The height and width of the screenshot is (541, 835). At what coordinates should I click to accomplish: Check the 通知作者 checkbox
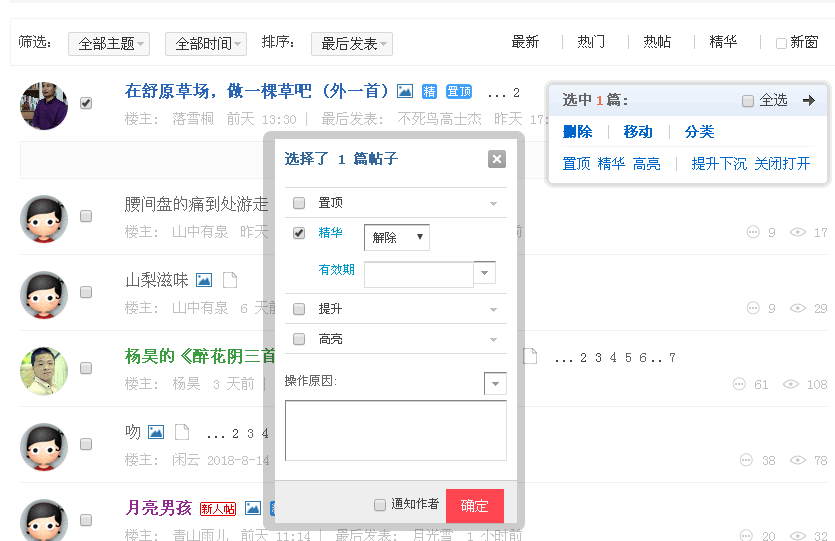coord(380,505)
